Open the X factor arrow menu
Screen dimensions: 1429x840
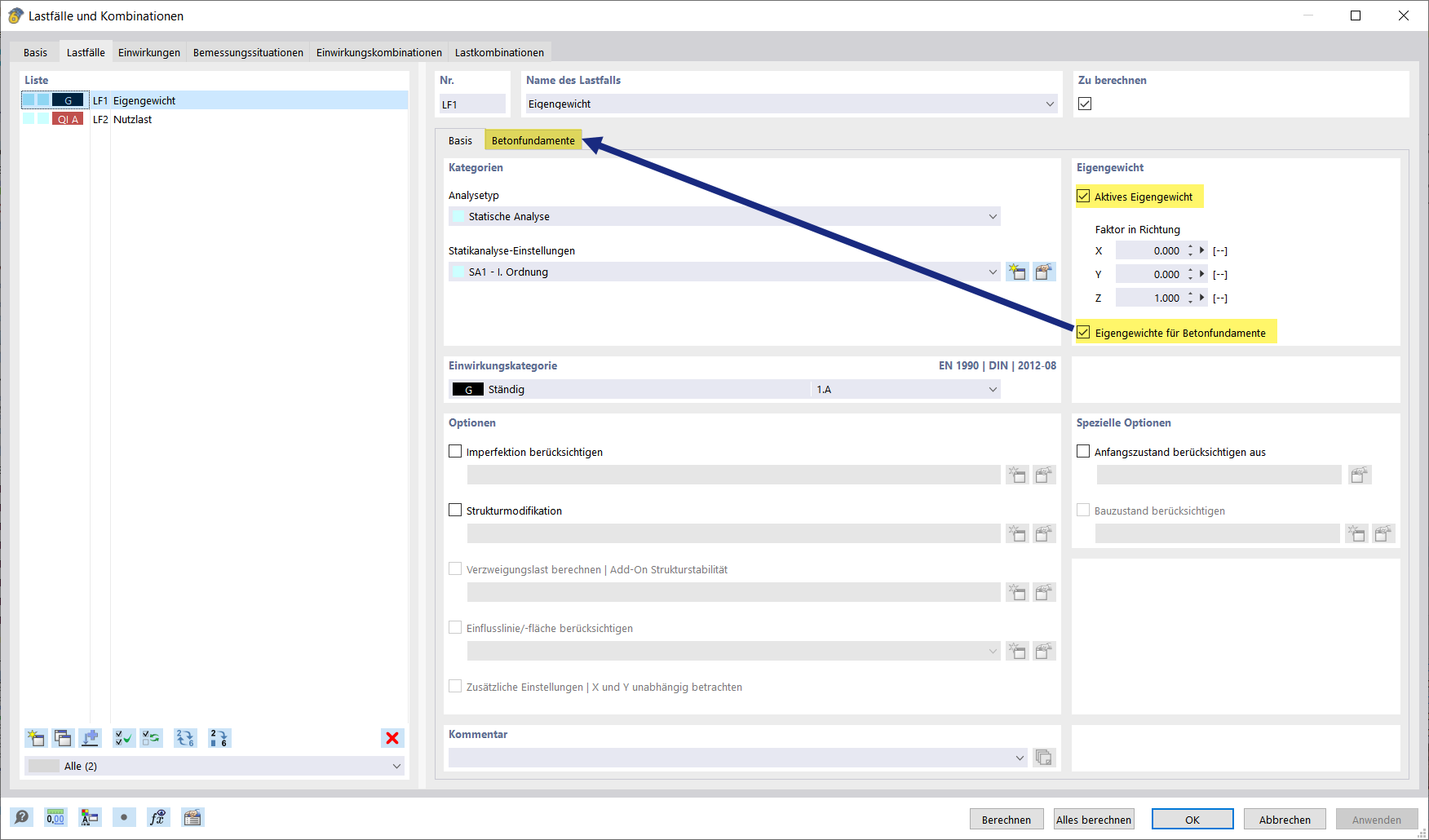click(x=1202, y=250)
